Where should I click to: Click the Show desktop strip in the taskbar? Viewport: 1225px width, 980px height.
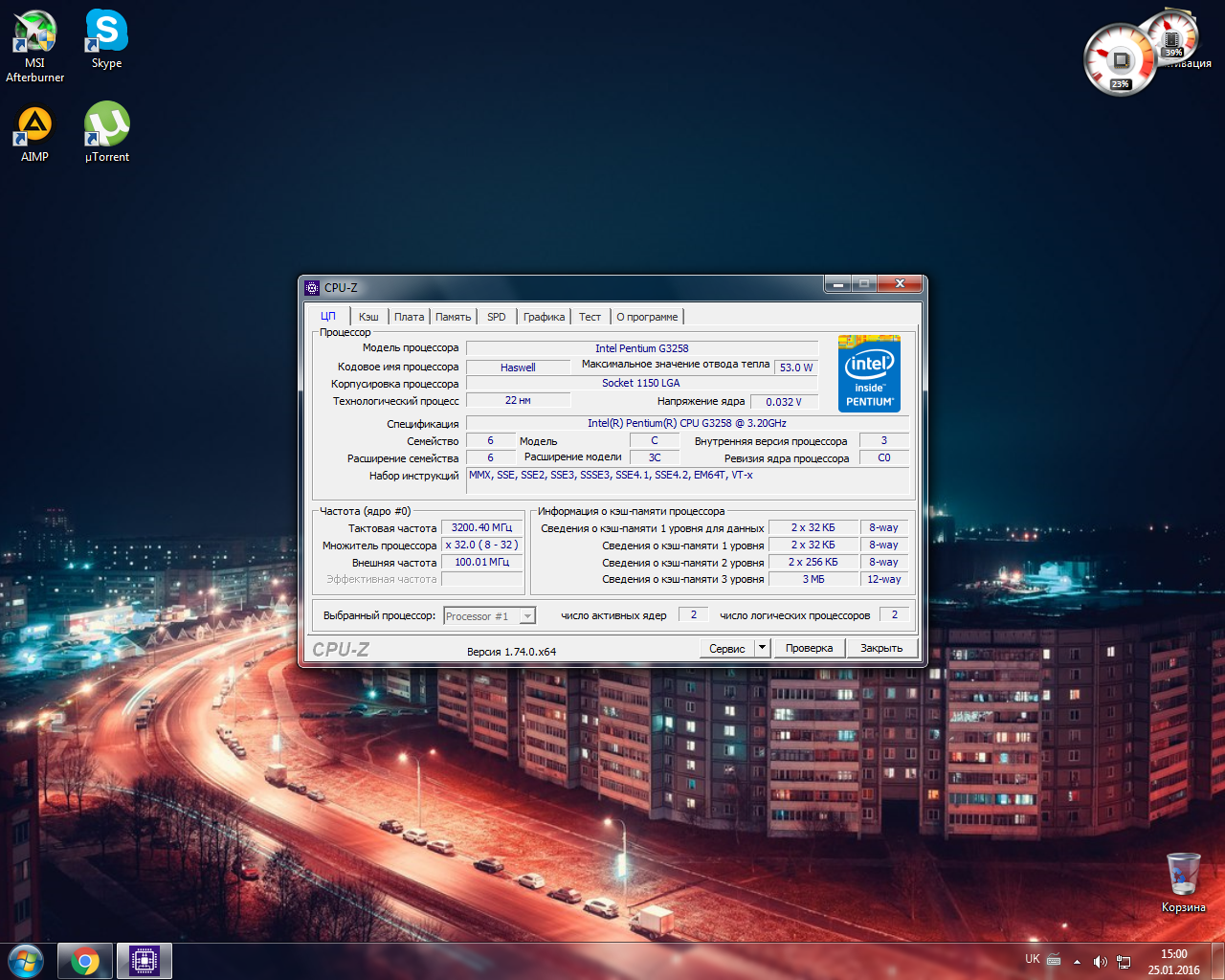click(x=1218, y=961)
